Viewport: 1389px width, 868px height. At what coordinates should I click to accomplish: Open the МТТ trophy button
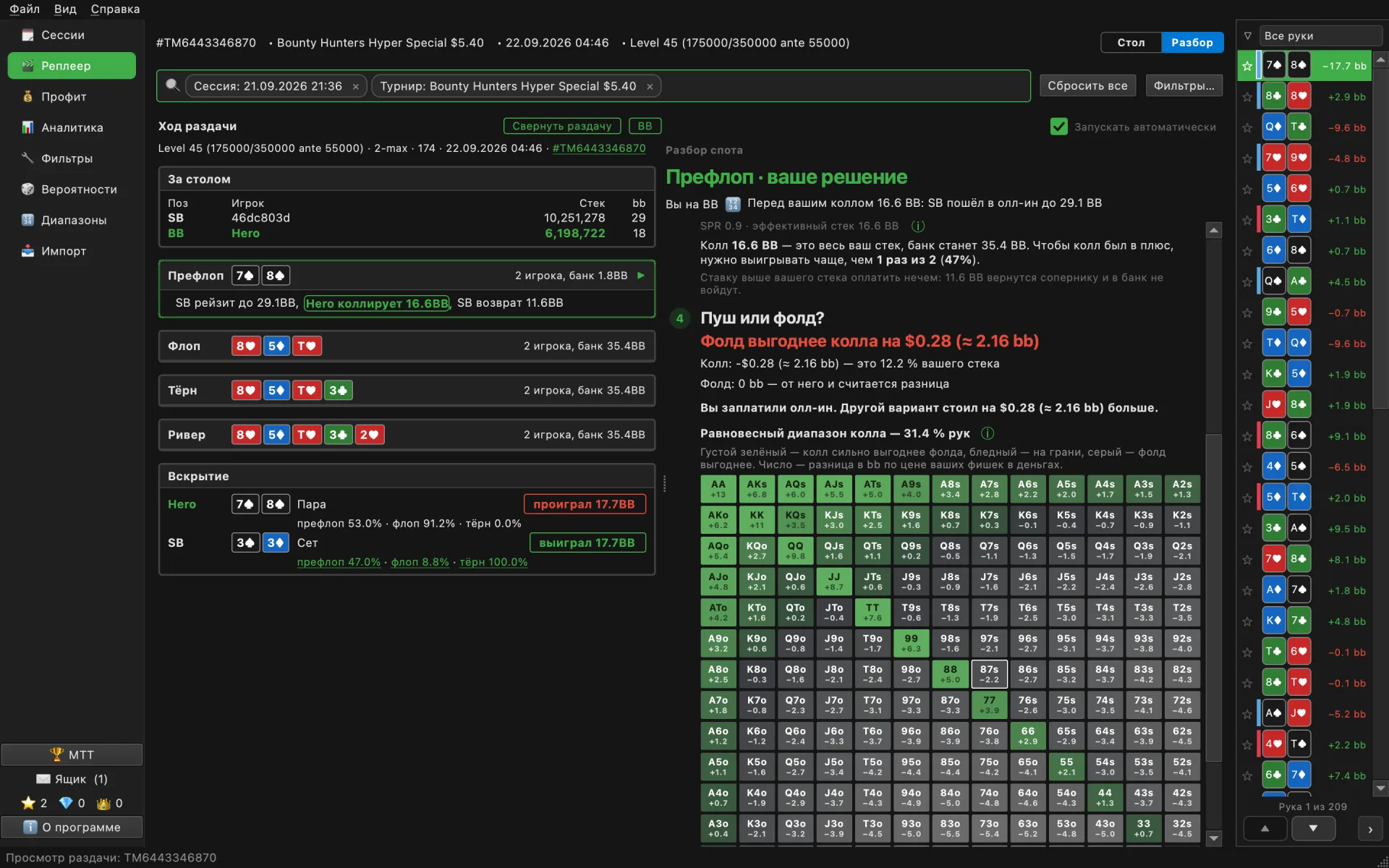pyautogui.click(x=72, y=754)
